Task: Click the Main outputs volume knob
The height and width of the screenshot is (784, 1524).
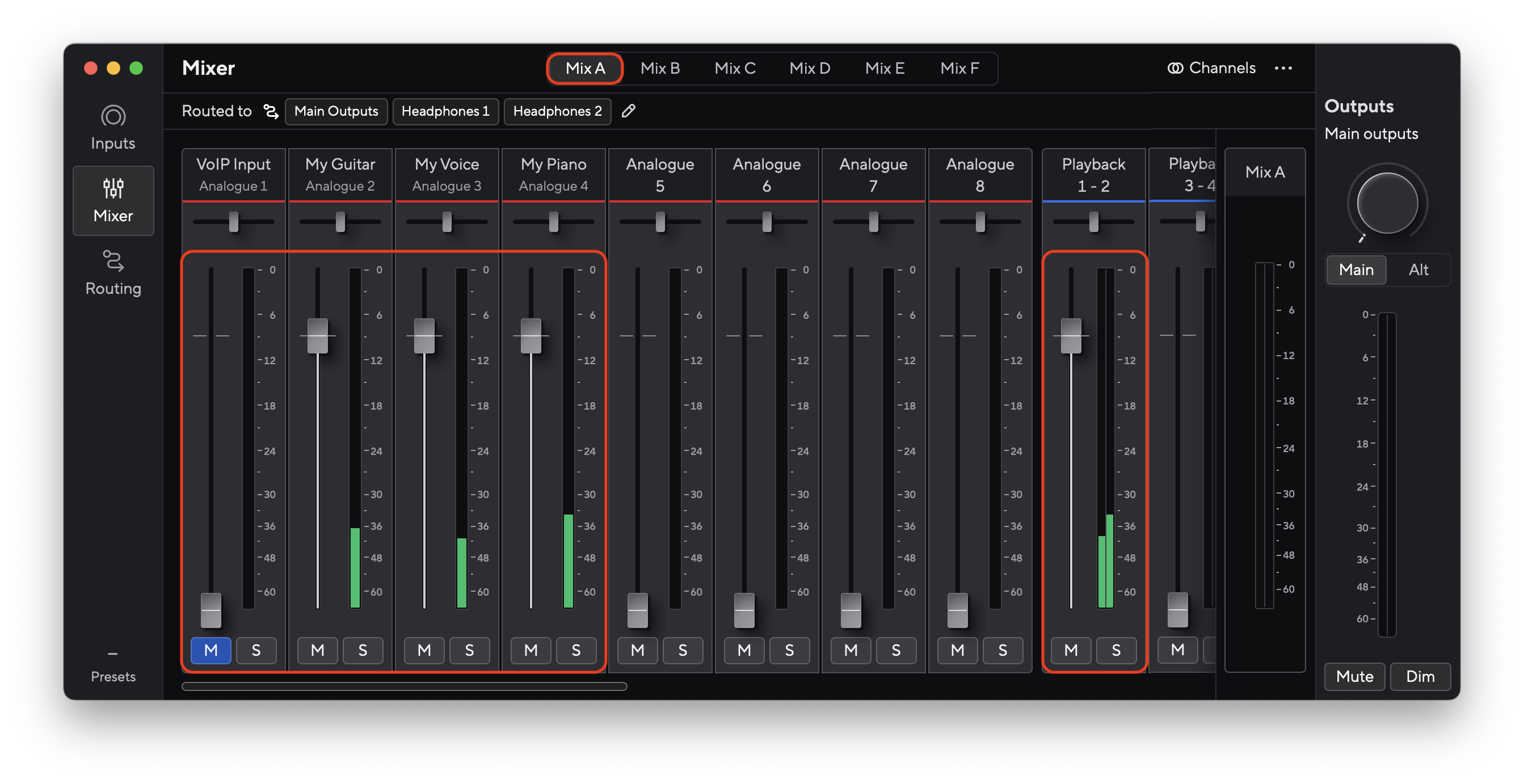Action: 1387,203
